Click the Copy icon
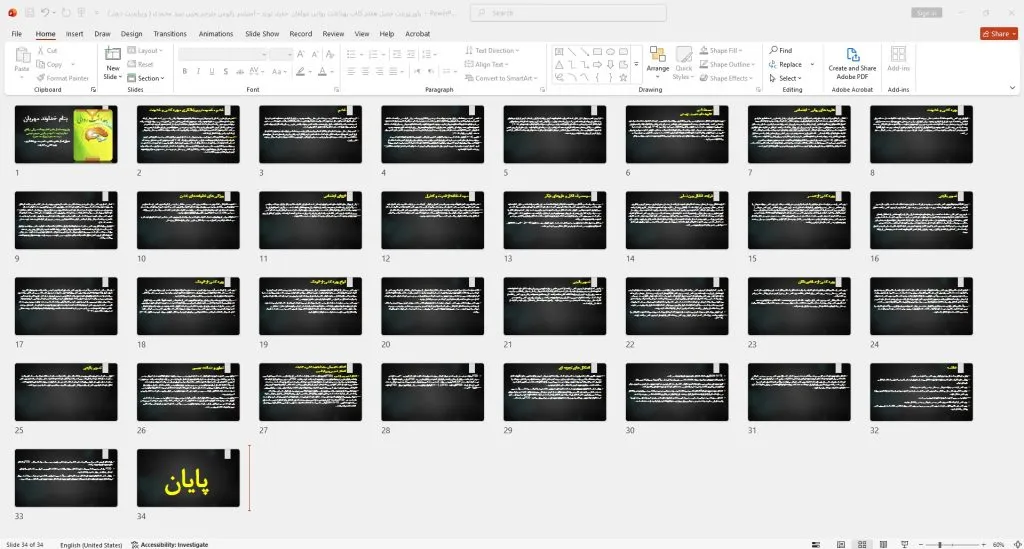This screenshot has height=549, width=1024. pyautogui.click(x=40, y=65)
